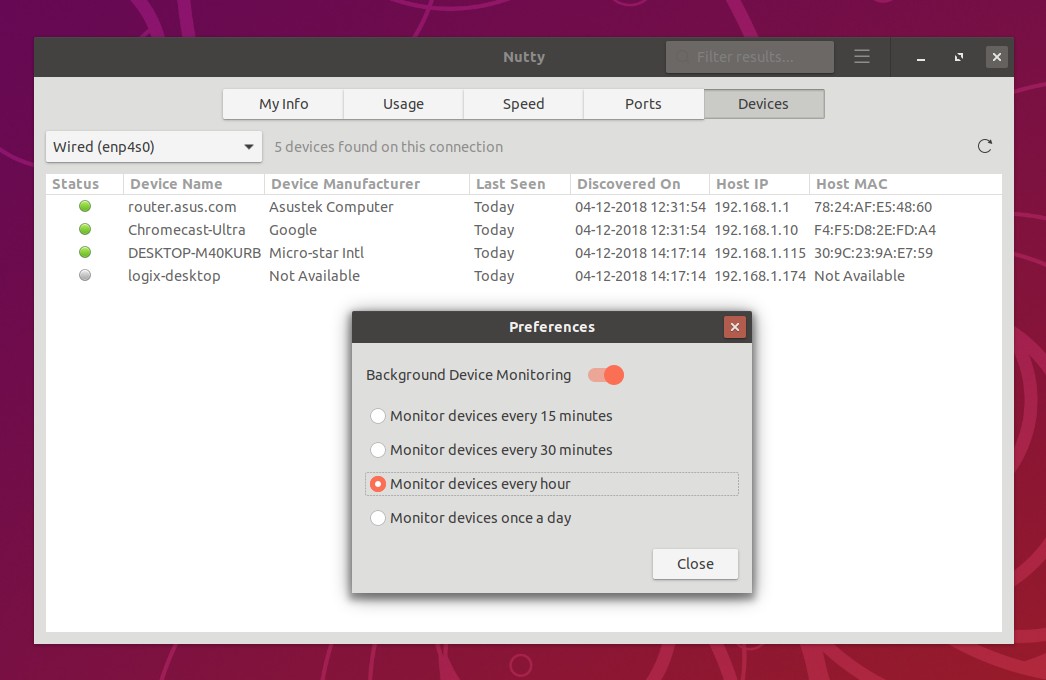Image resolution: width=1046 pixels, height=680 pixels.
Task: Click the status indicator for Chromecast-Ultra
Action: [85, 229]
